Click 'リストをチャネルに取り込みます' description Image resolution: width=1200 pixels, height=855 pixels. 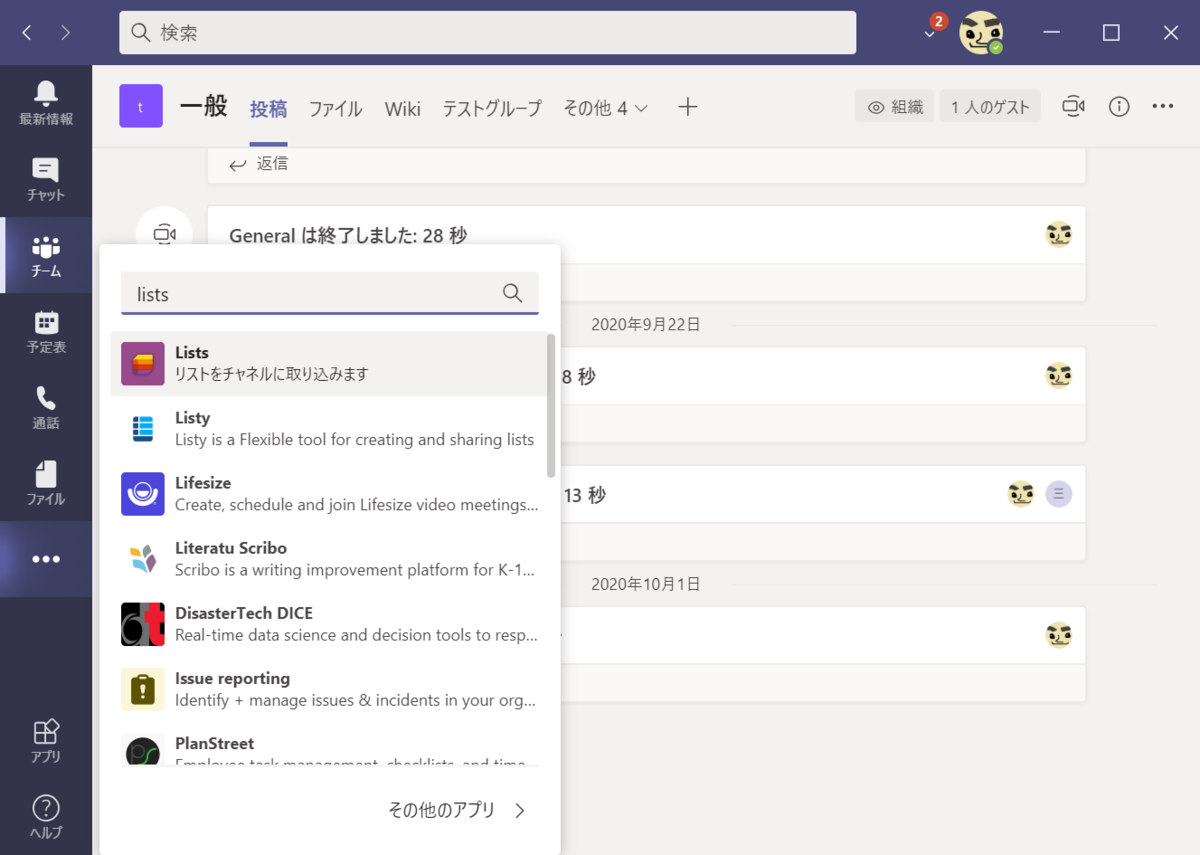(272, 374)
